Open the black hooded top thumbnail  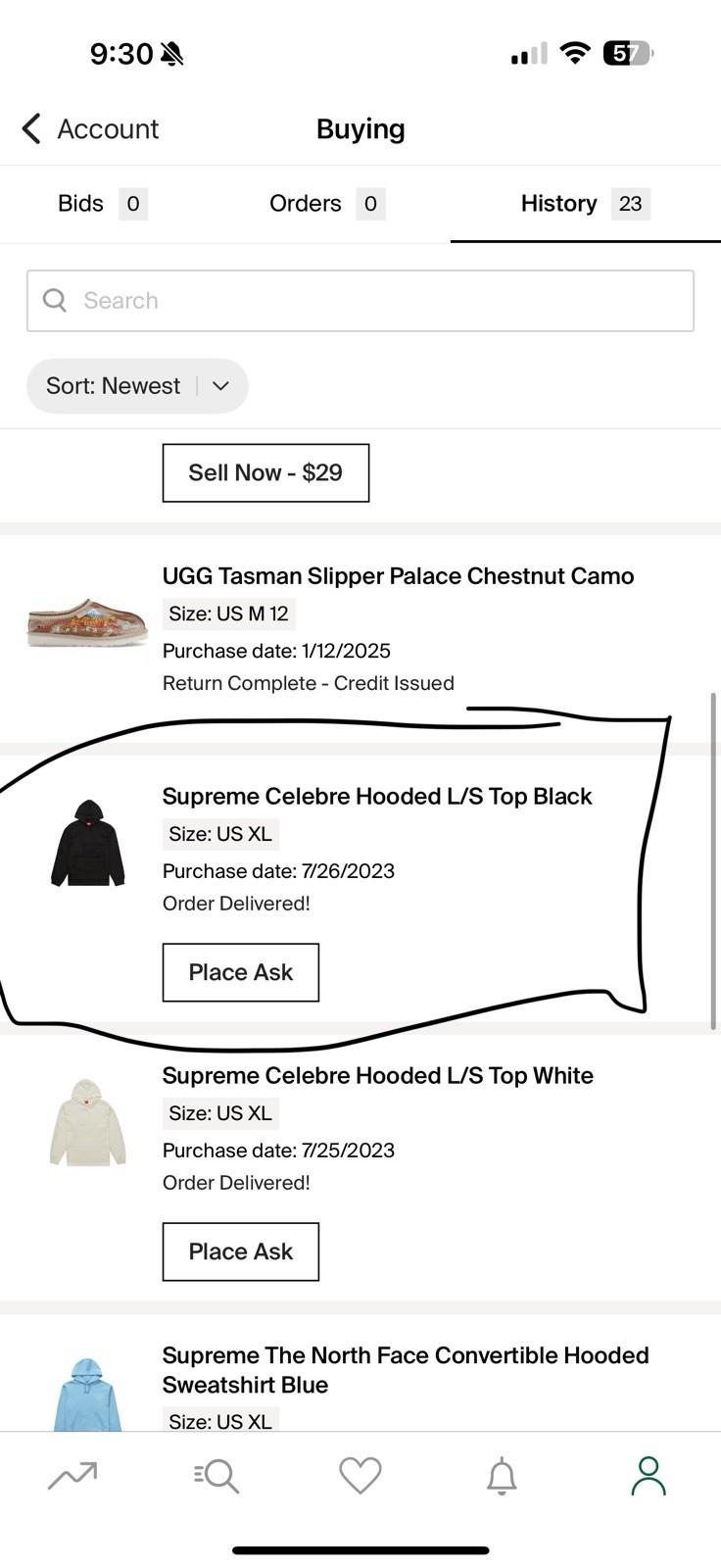[x=87, y=843]
